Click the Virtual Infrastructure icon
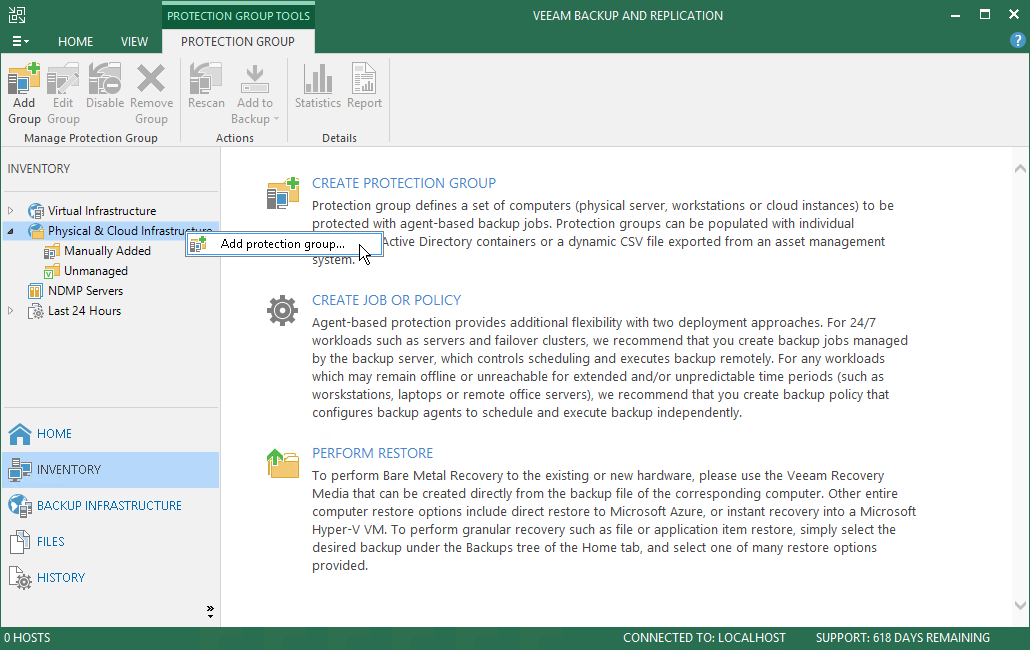Image resolution: width=1030 pixels, height=650 pixels. 35,211
